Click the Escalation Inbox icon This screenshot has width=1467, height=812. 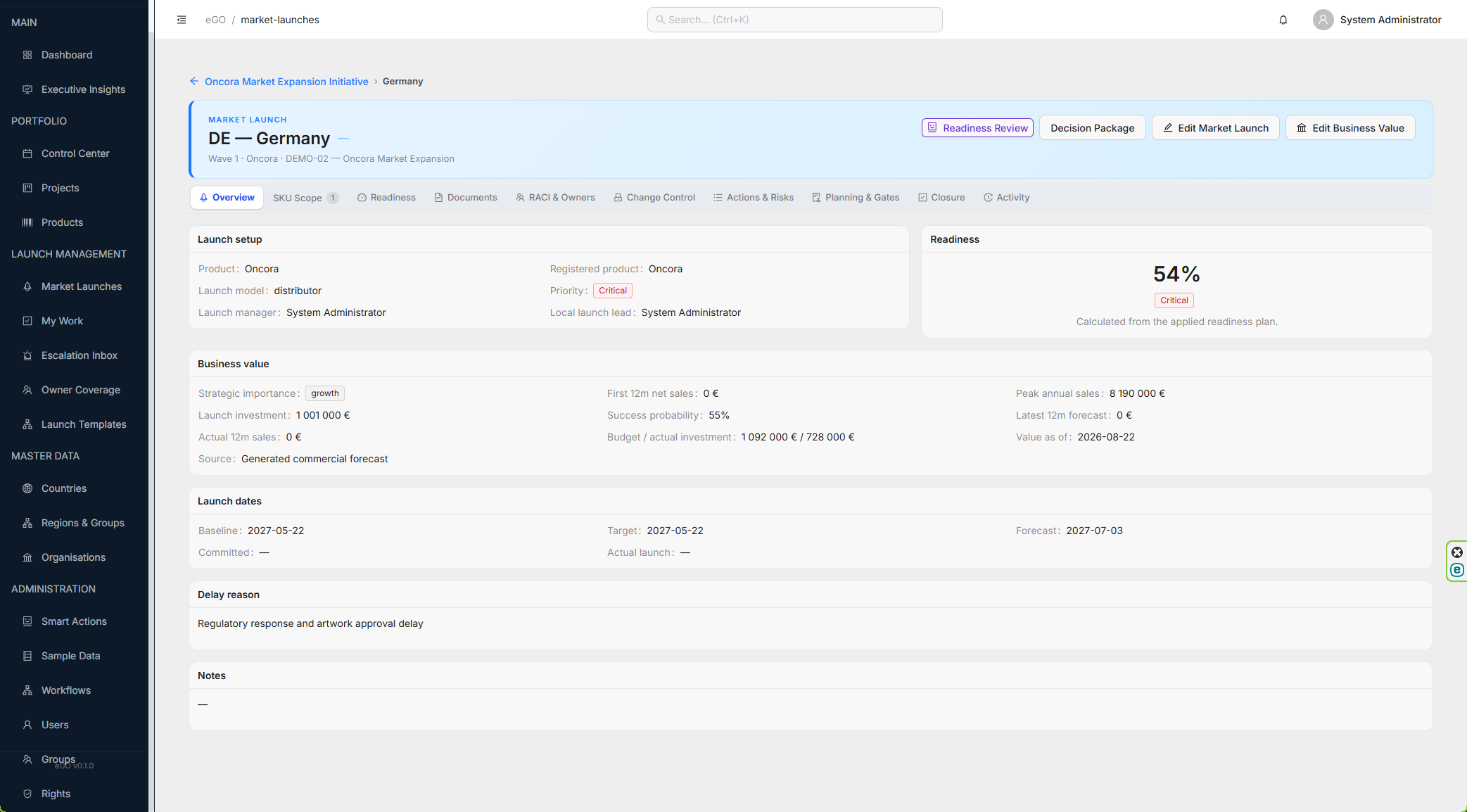coord(27,355)
